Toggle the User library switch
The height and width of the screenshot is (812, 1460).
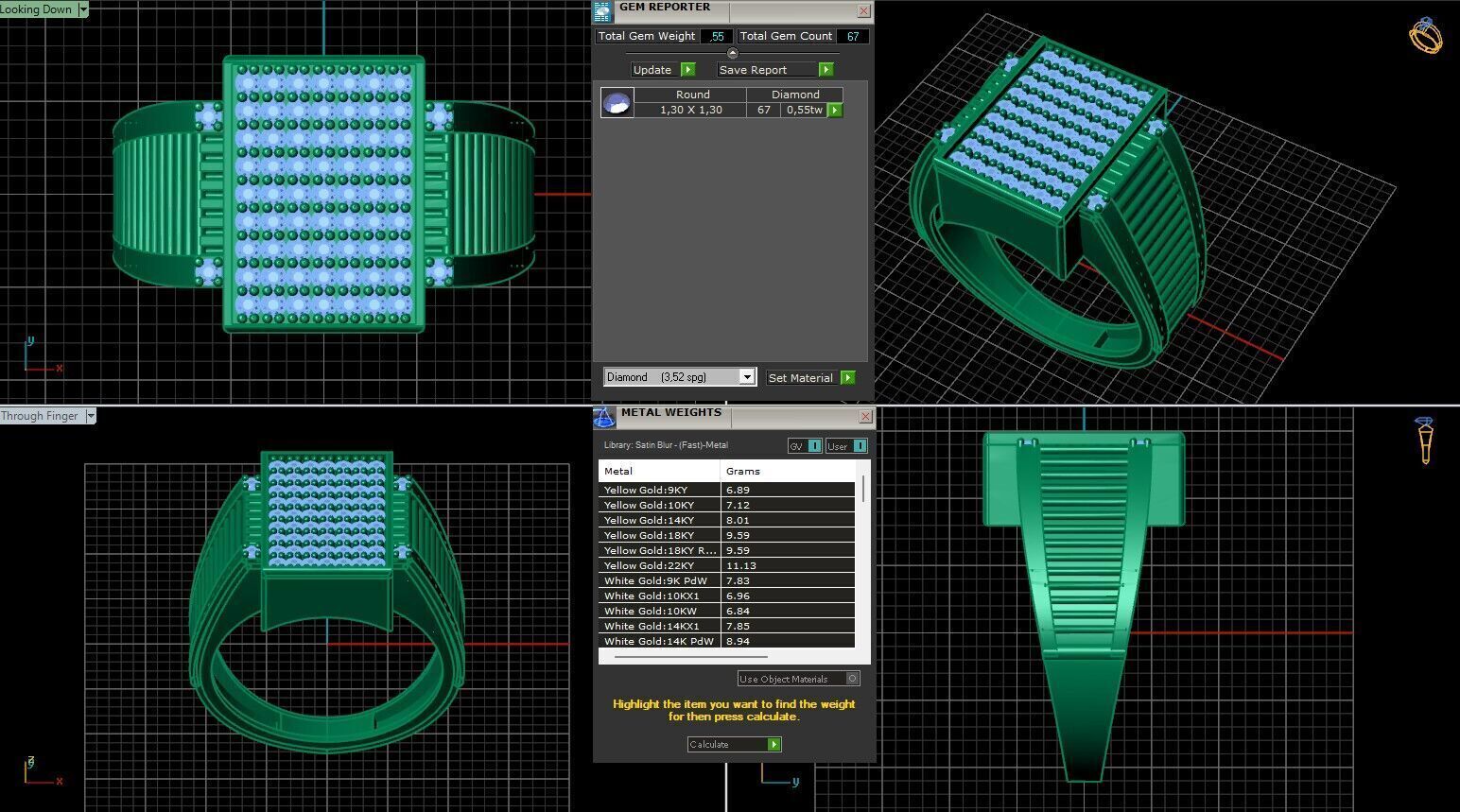click(x=846, y=446)
